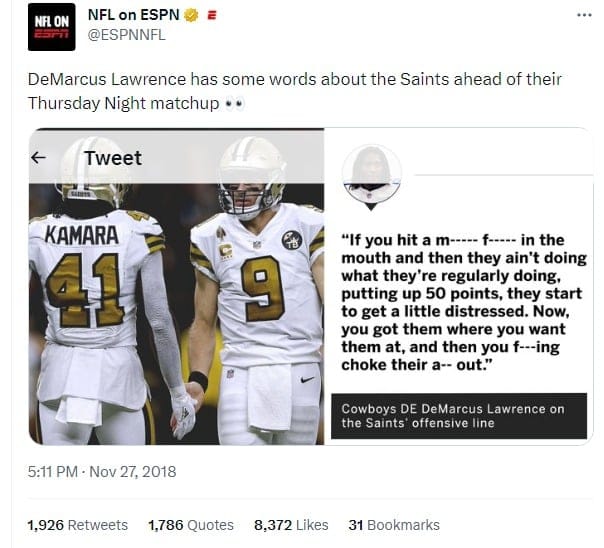Viewport: 604px width, 548px height.
Task: Click the Nov 27, 2018 date
Action: (x=133, y=472)
